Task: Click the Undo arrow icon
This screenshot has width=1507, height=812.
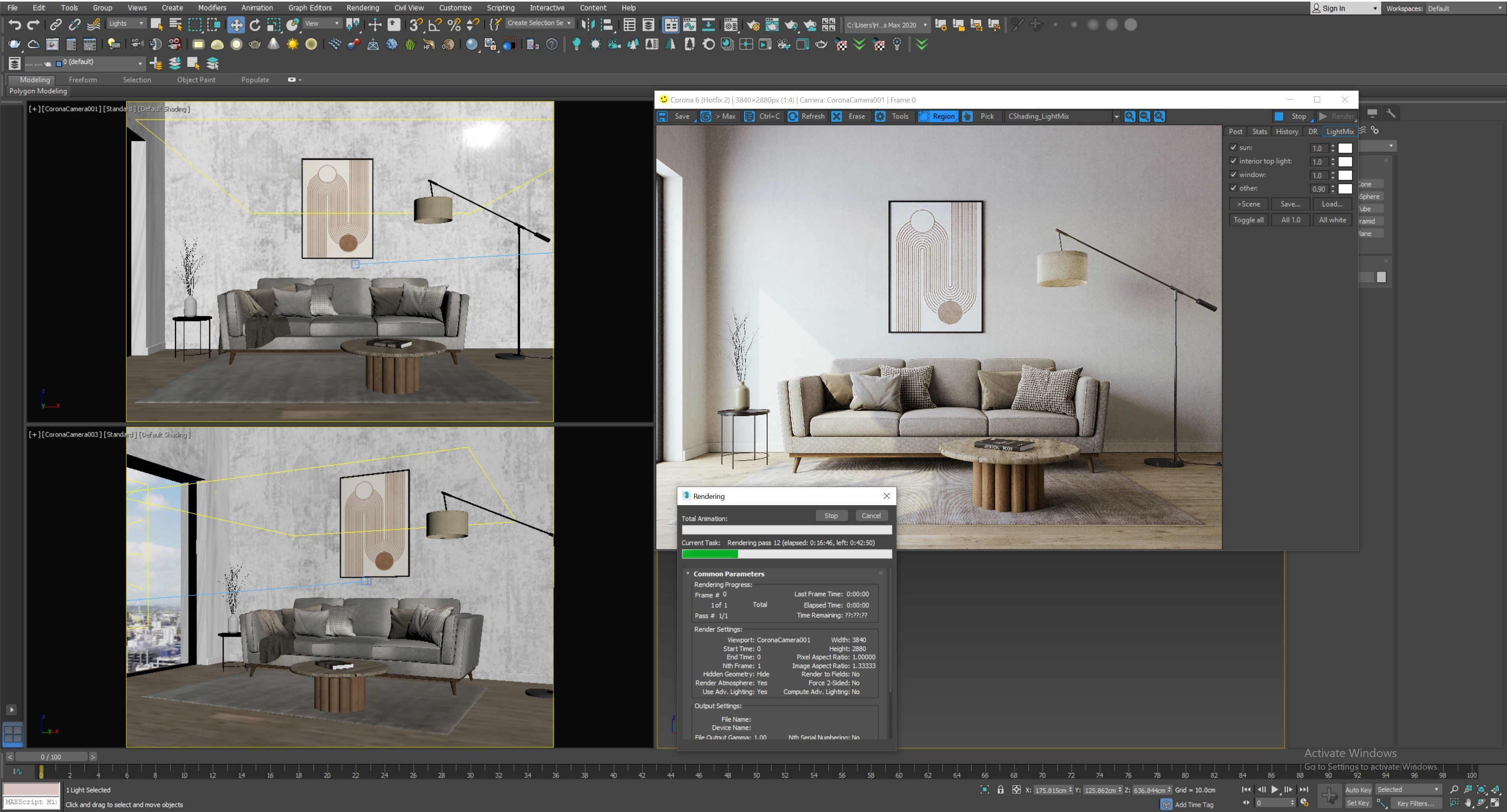Action: pos(15,25)
